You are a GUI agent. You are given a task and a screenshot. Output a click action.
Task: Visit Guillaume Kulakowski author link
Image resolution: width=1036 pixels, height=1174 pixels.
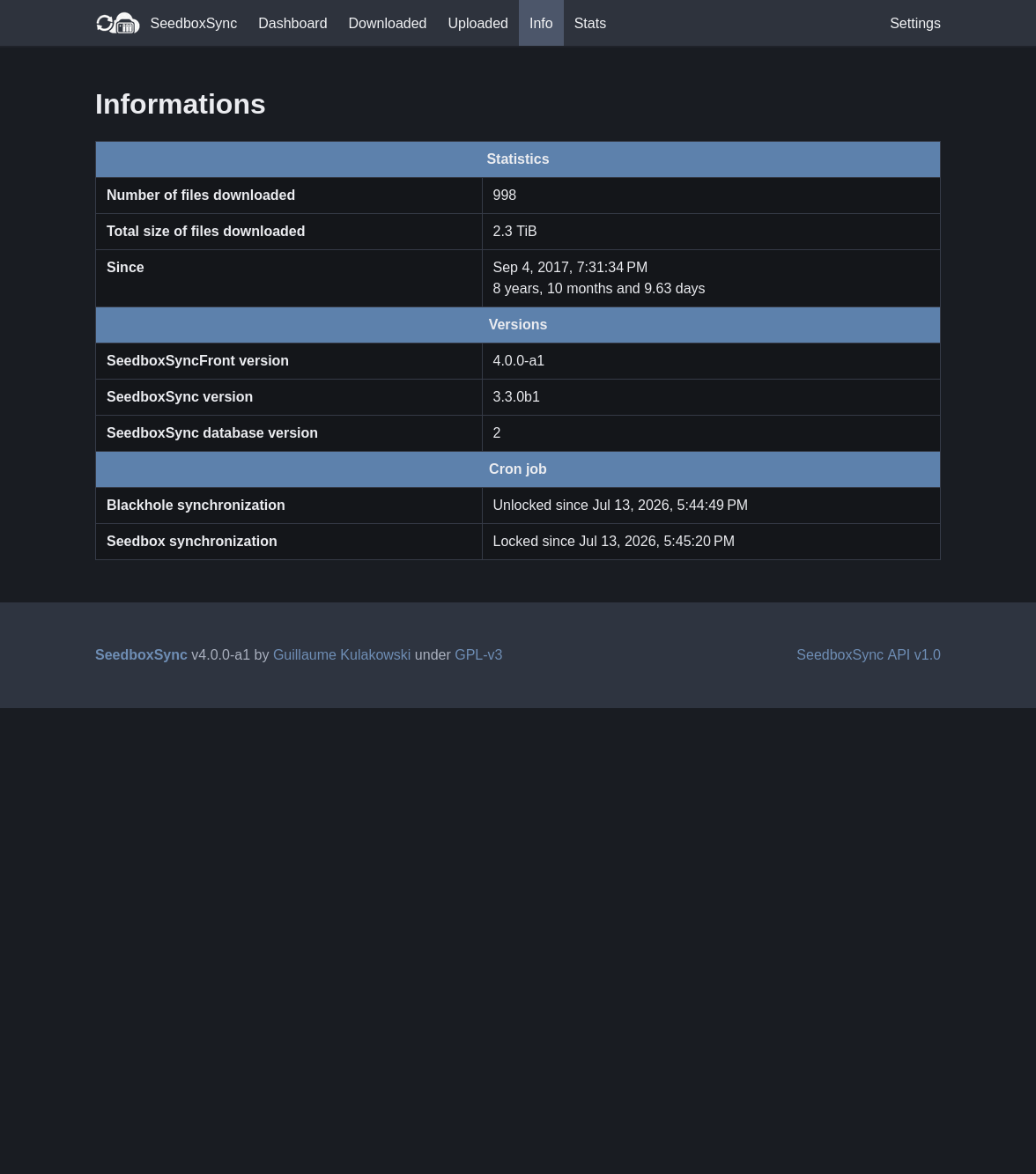pos(342,655)
